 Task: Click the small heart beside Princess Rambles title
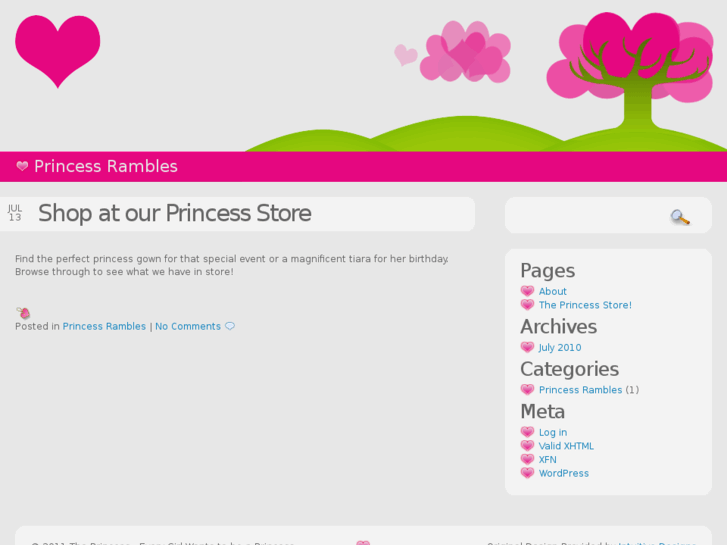(x=22, y=167)
